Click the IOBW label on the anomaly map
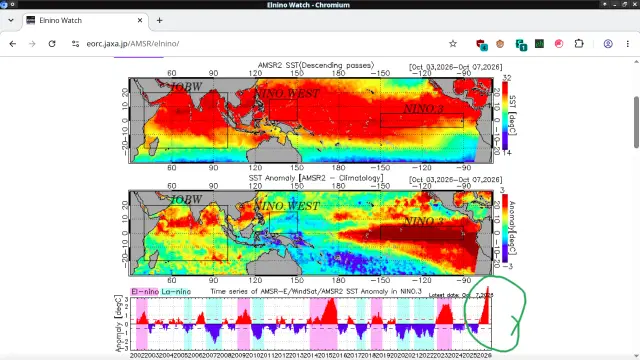Screen dimensions: 640x360 (186, 199)
